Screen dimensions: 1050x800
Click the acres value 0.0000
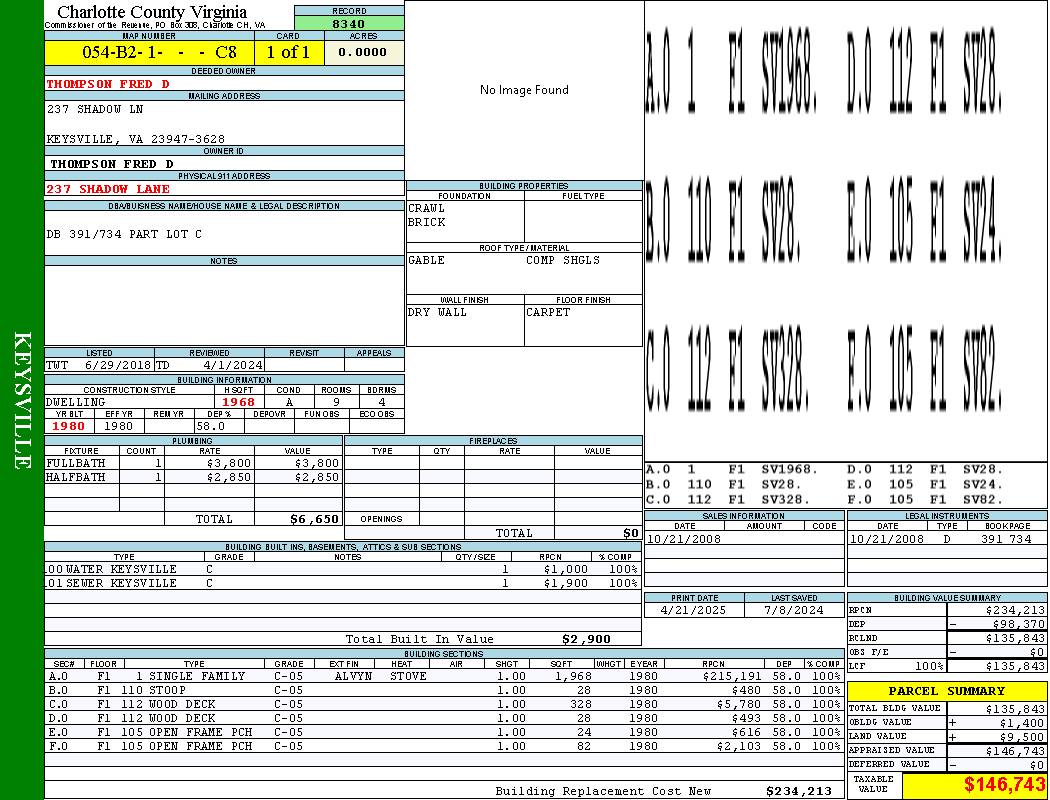click(x=362, y=52)
